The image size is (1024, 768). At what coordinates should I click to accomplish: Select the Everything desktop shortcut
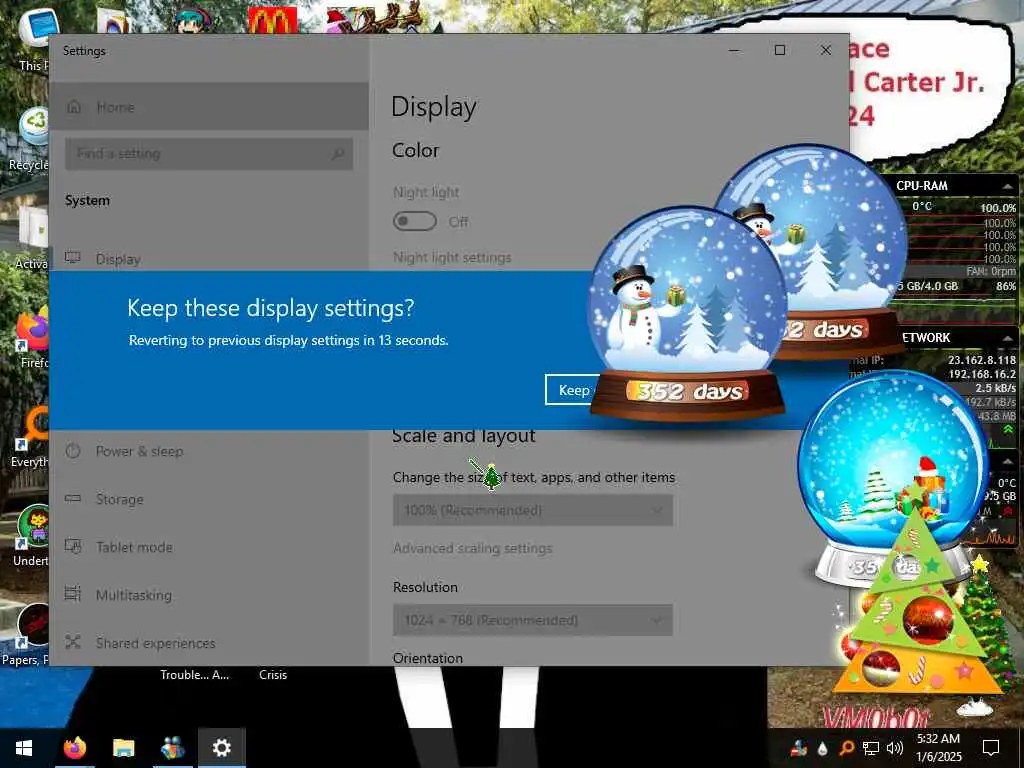(31, 438)
